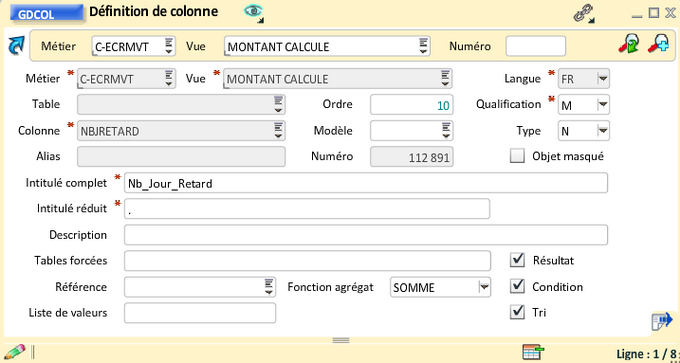
Task: Open the Qualification dropdown
Action: pos(584,105)
